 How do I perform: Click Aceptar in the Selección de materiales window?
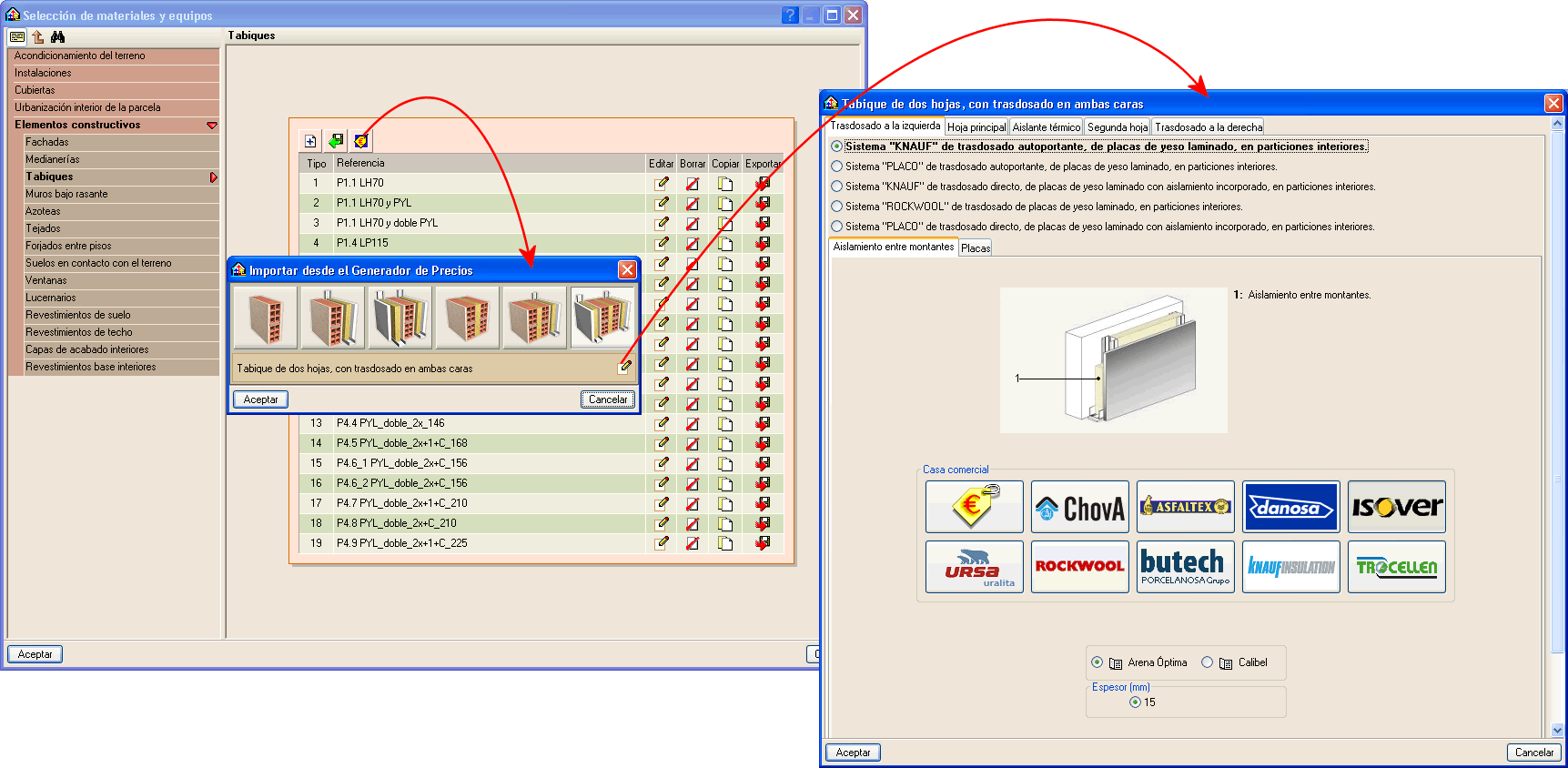[x=35, y=654]
